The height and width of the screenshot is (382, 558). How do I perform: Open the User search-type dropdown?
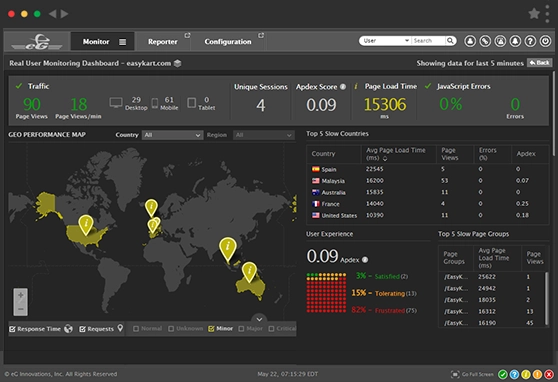(x=385, y=41)
